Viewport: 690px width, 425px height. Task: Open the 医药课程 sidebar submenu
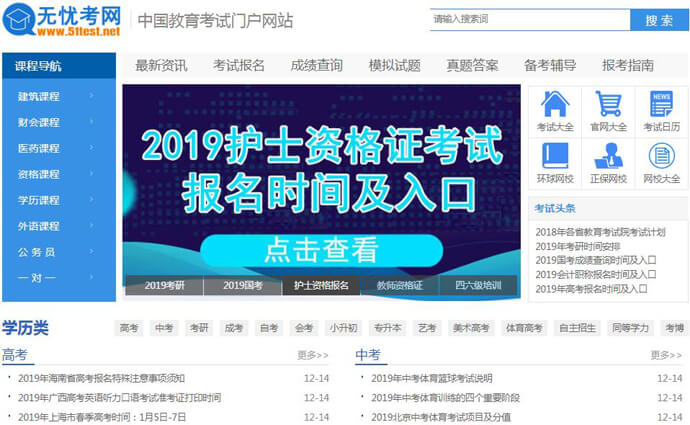[x=40, y=148]
